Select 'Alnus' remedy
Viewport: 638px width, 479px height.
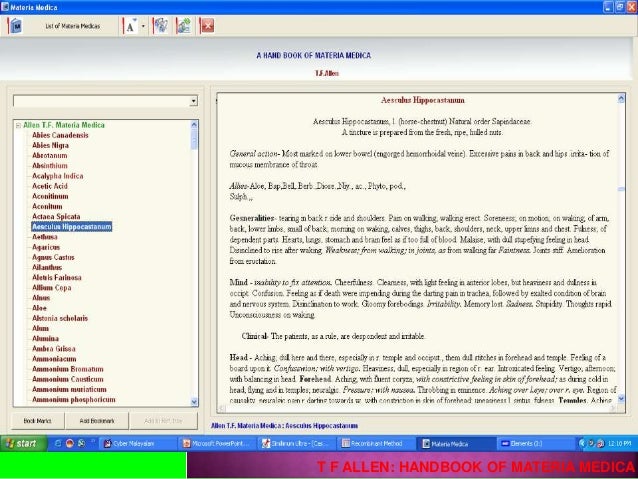click(41, 298)
